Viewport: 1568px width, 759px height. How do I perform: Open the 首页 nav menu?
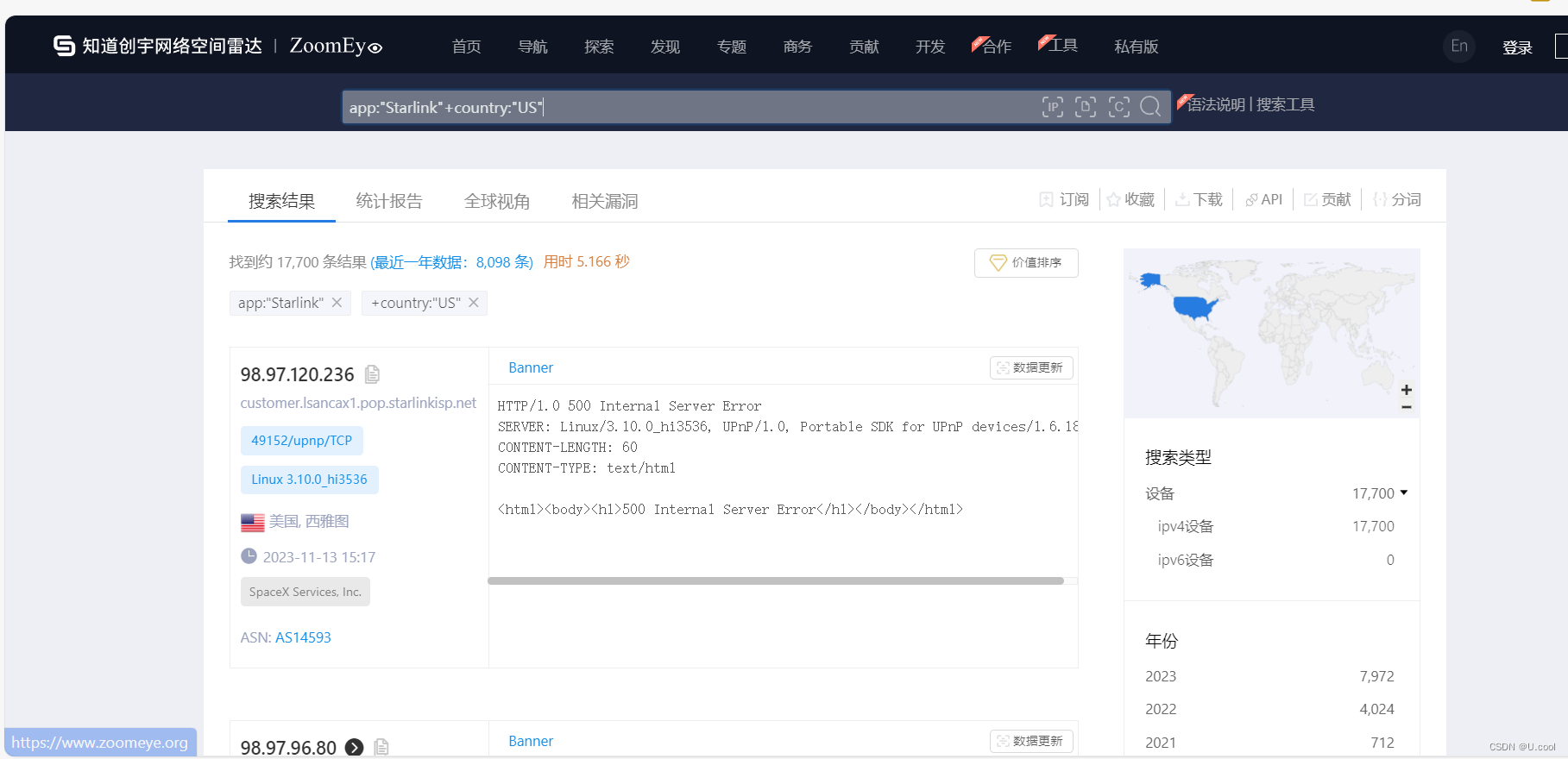click(466, 47)
